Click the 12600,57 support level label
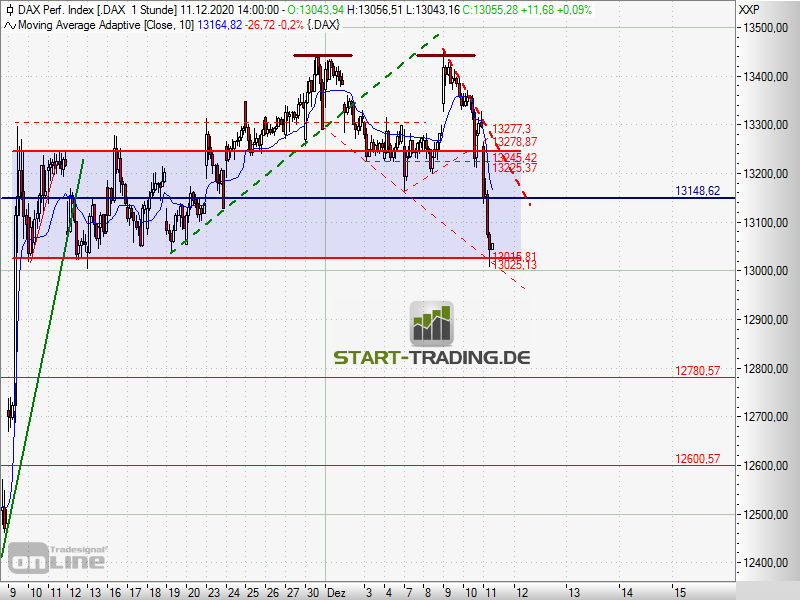 point(698,458)
